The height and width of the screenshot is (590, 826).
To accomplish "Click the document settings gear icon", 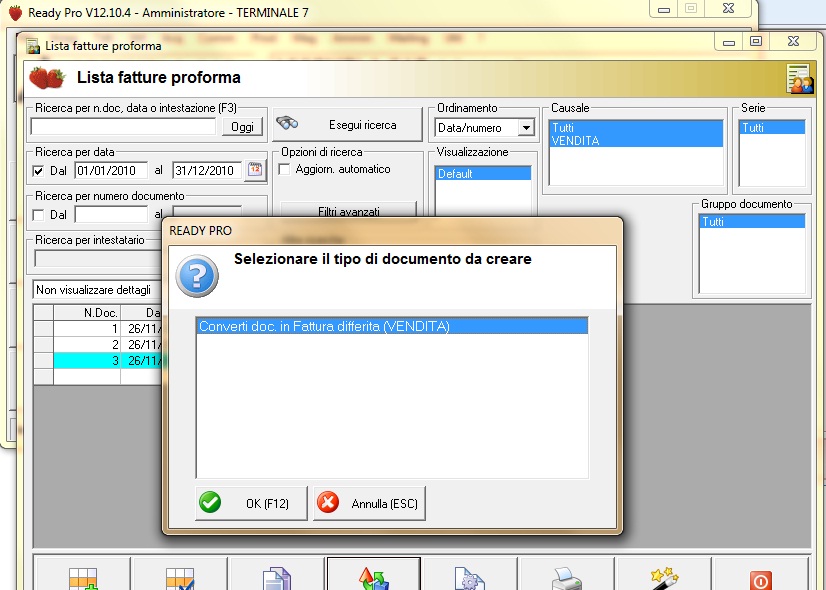I will click(x=470, y=578).
